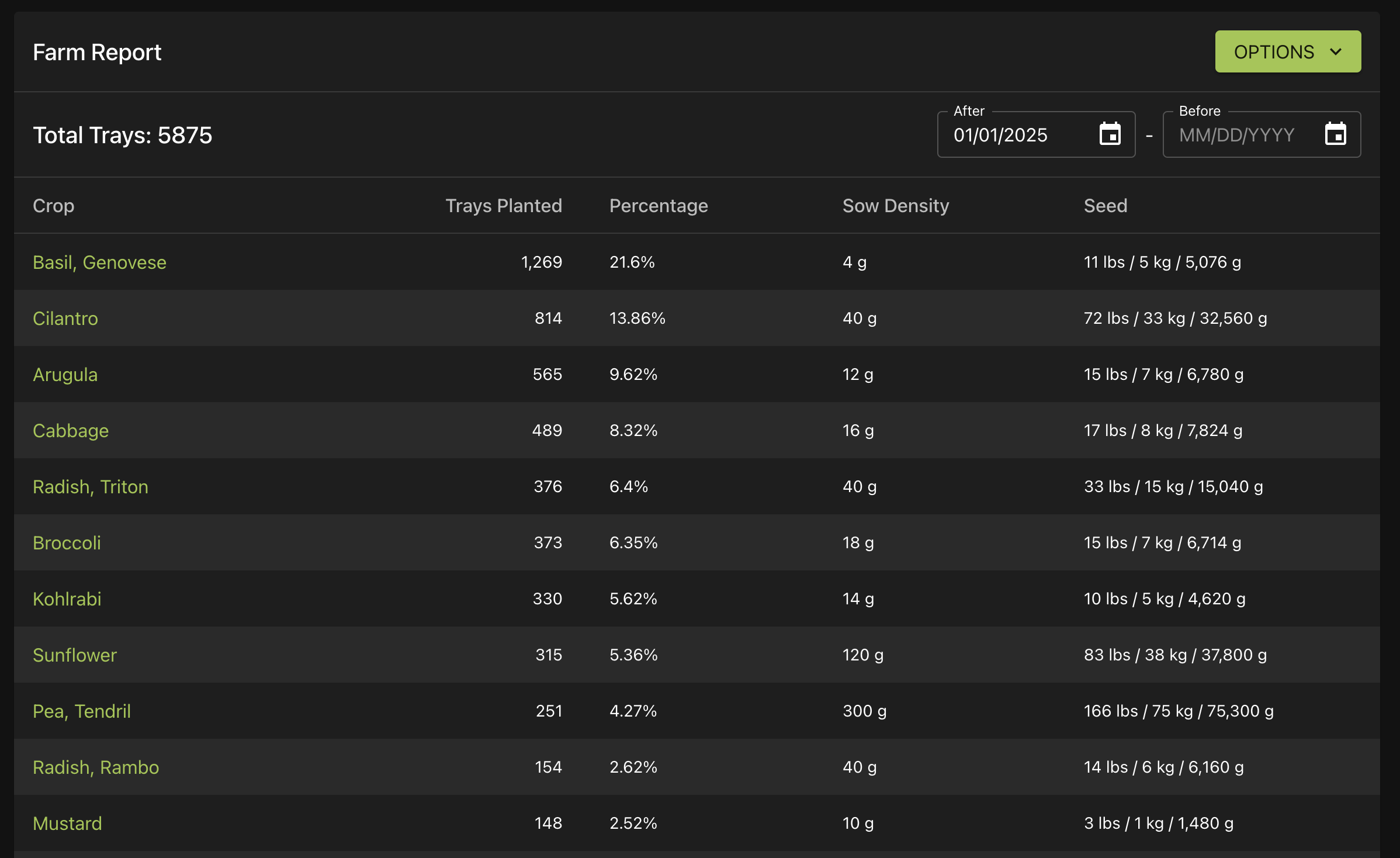Open the Cilantro crop link
The width and height of the screenshot is (1400, 858).
click(x=65, y=319)
